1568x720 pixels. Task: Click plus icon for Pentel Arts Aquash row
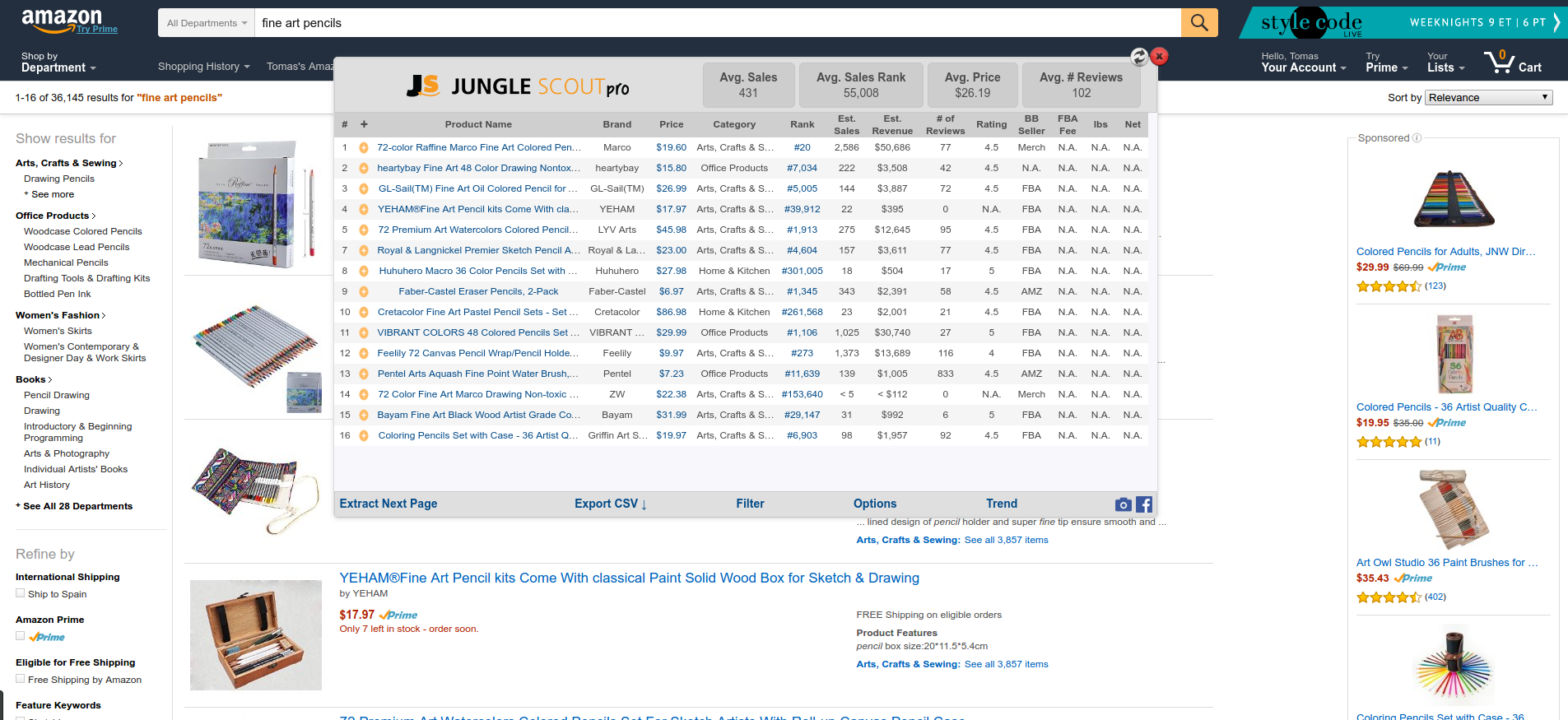364,374
